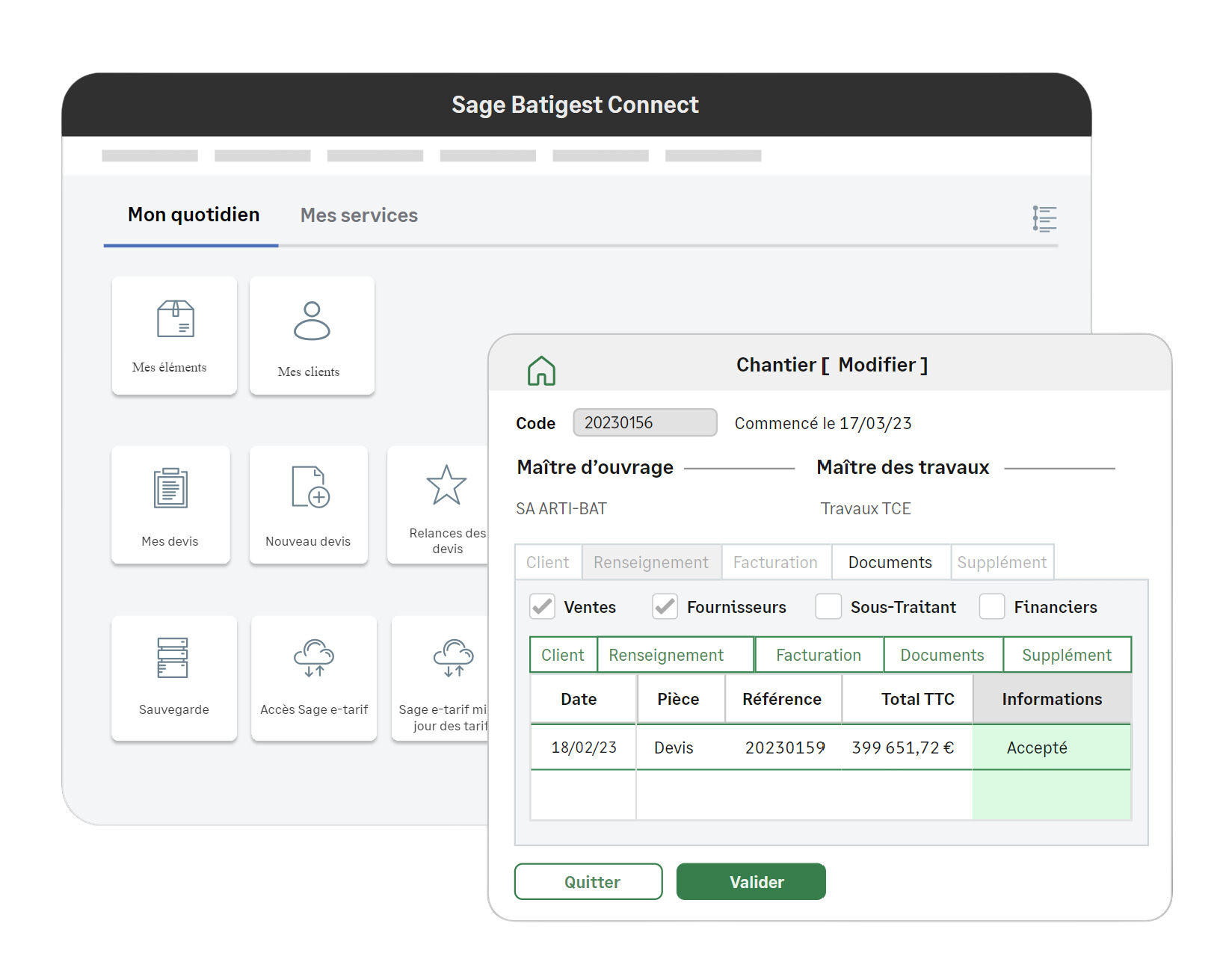Open the Mes devis clipboard icon
Image resolution: width=1229 pixels, height=980 pixels.
click(x=170, y=489)
